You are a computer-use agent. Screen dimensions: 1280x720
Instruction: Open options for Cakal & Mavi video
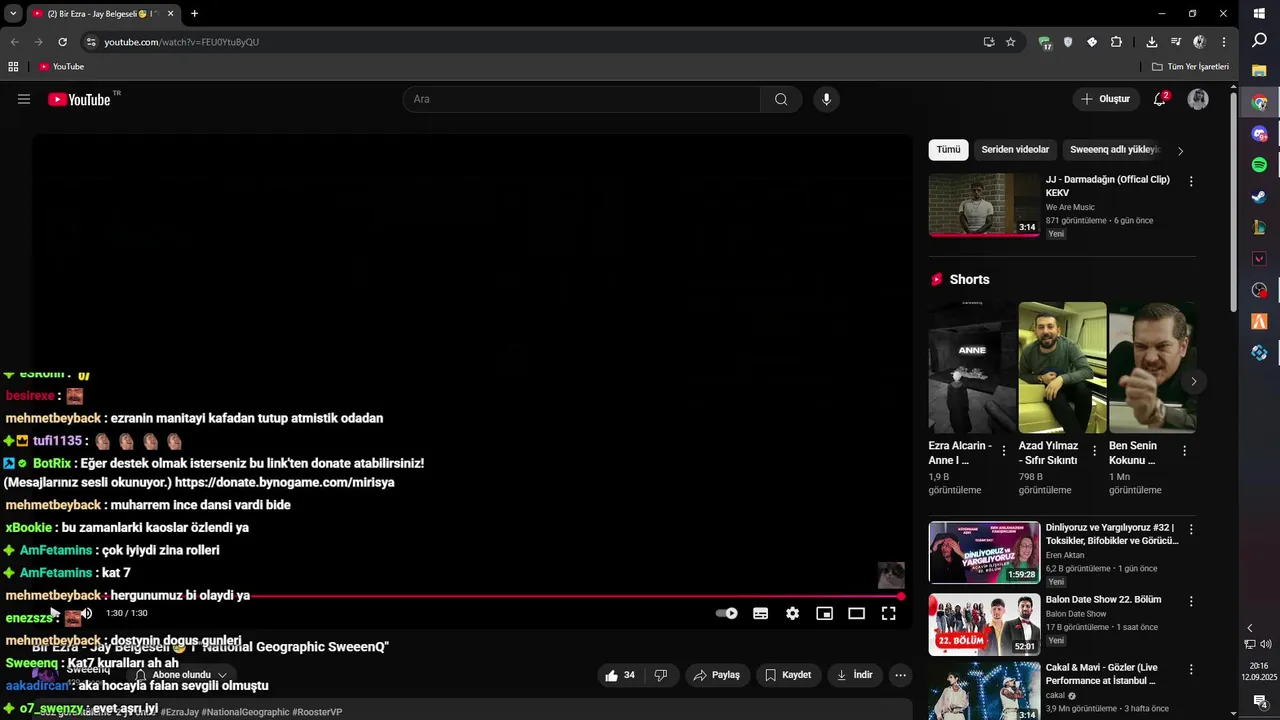pos(1191,669)
